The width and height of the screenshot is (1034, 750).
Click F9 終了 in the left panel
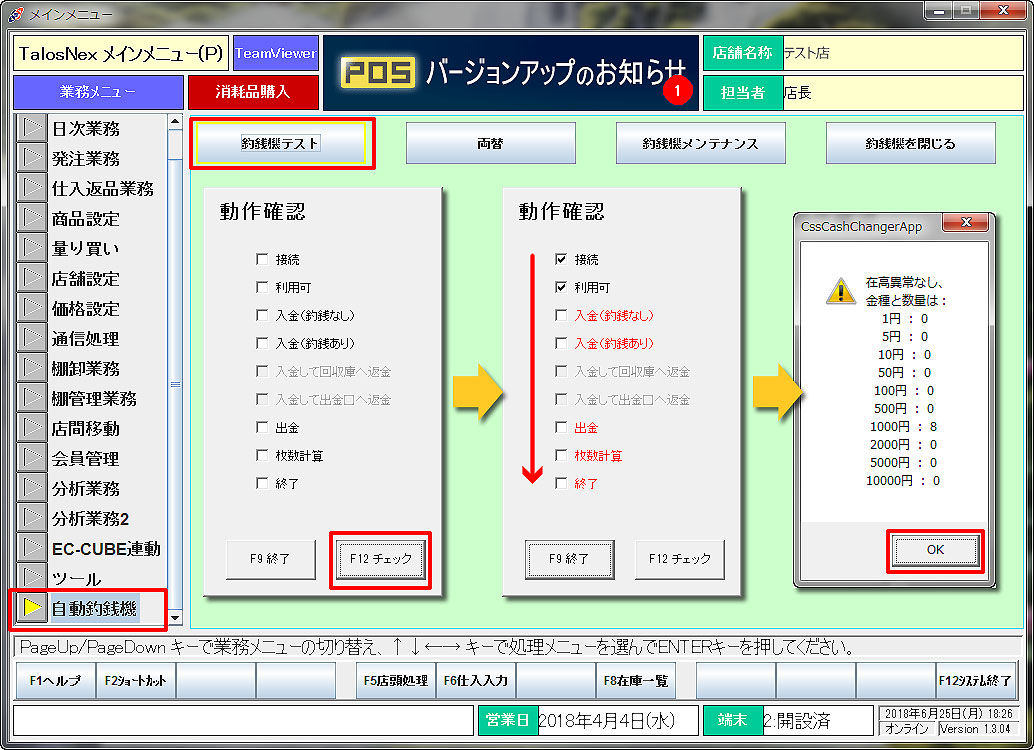click(x=270, y=559)
